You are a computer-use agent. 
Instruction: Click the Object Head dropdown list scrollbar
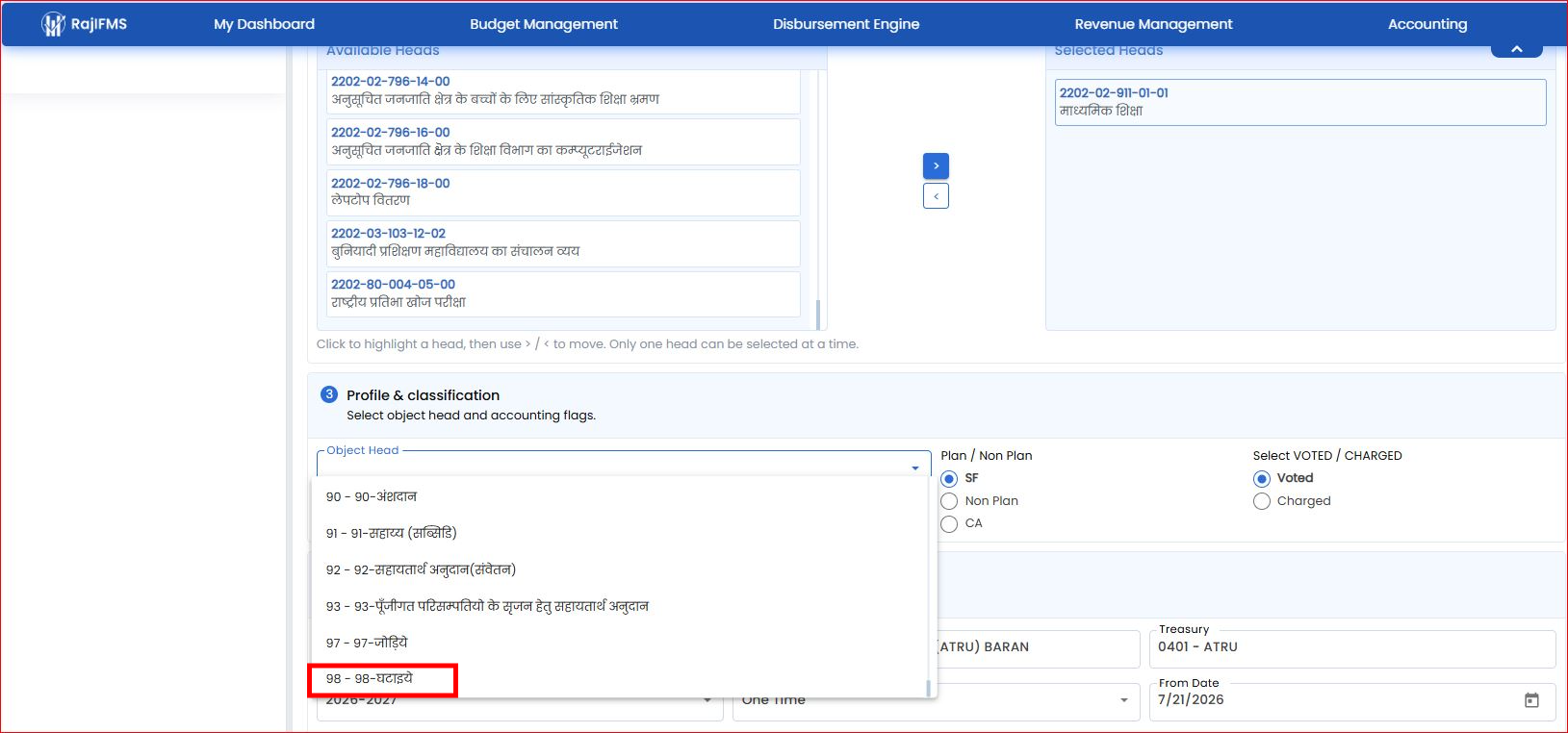[x=928, y=688]
